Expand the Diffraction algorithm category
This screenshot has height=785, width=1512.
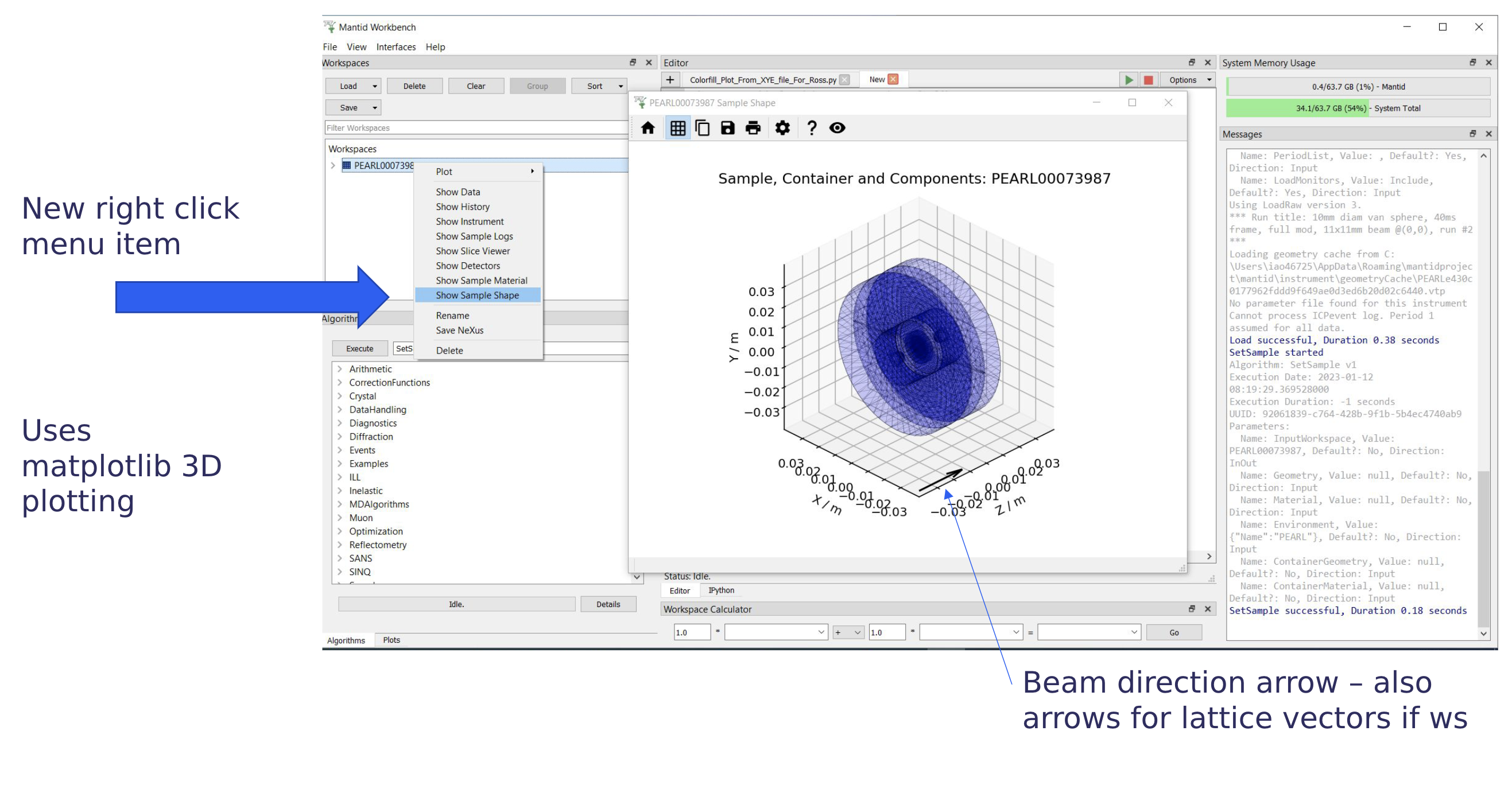coord(340,437)
